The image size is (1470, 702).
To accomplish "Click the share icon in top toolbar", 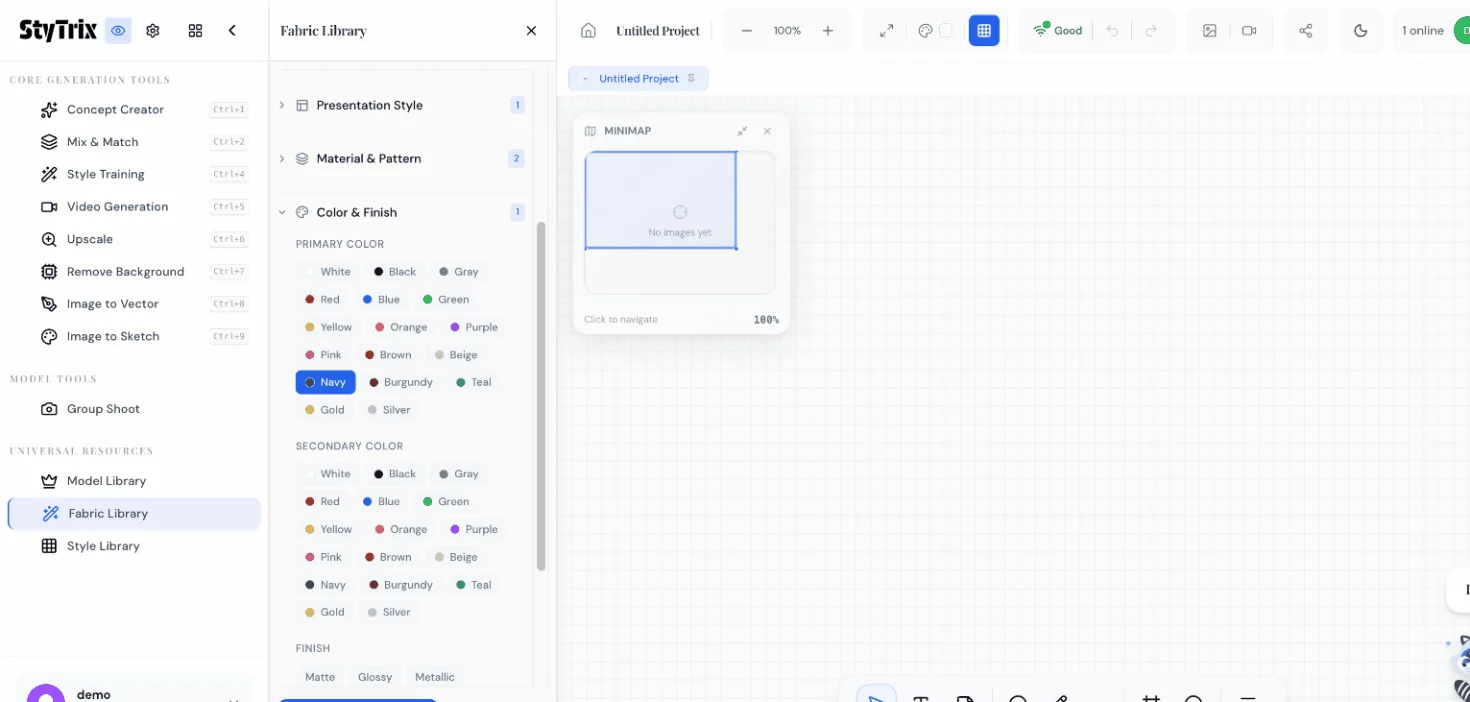I will (1305, 31).
